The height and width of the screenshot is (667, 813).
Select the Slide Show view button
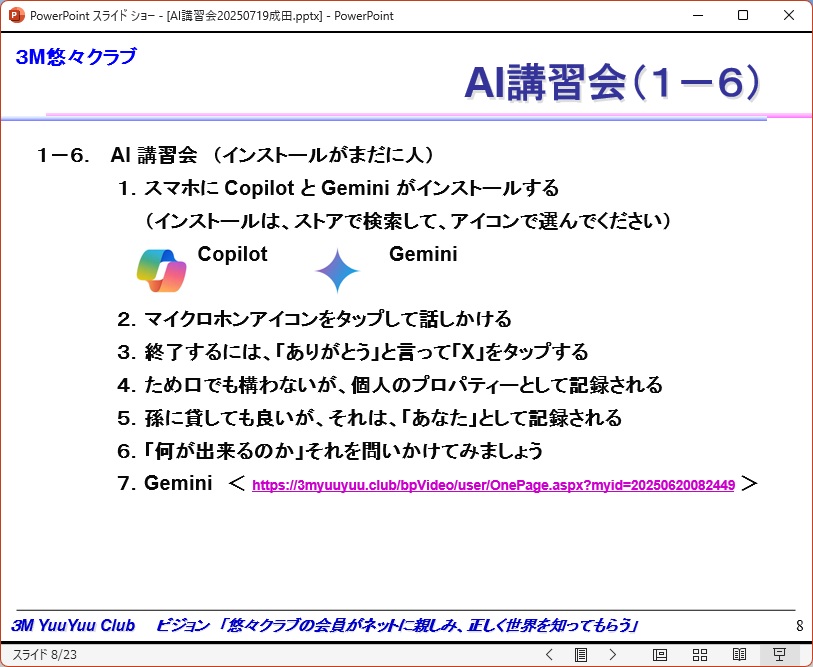tap(780, 655)
